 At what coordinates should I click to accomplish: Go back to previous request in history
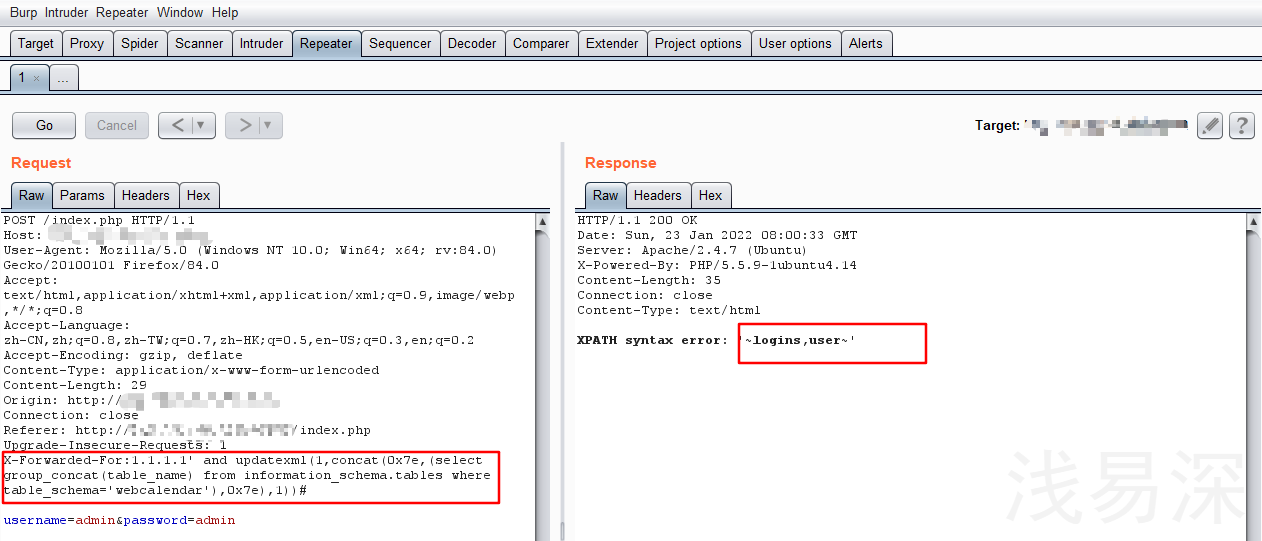(x=178, y=125)
